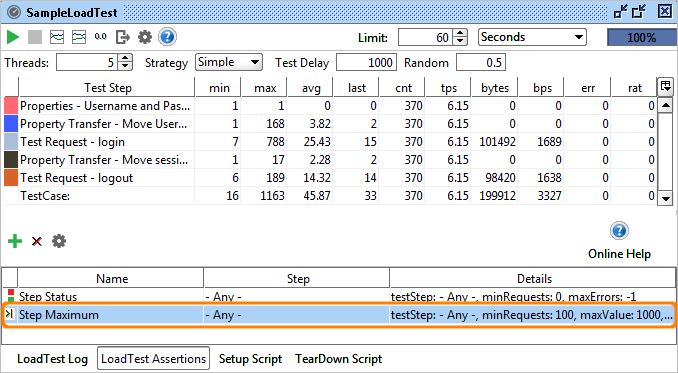
Task: Open Online Help question mark icon
Action: pyautogui.click(x=619, y=231)
